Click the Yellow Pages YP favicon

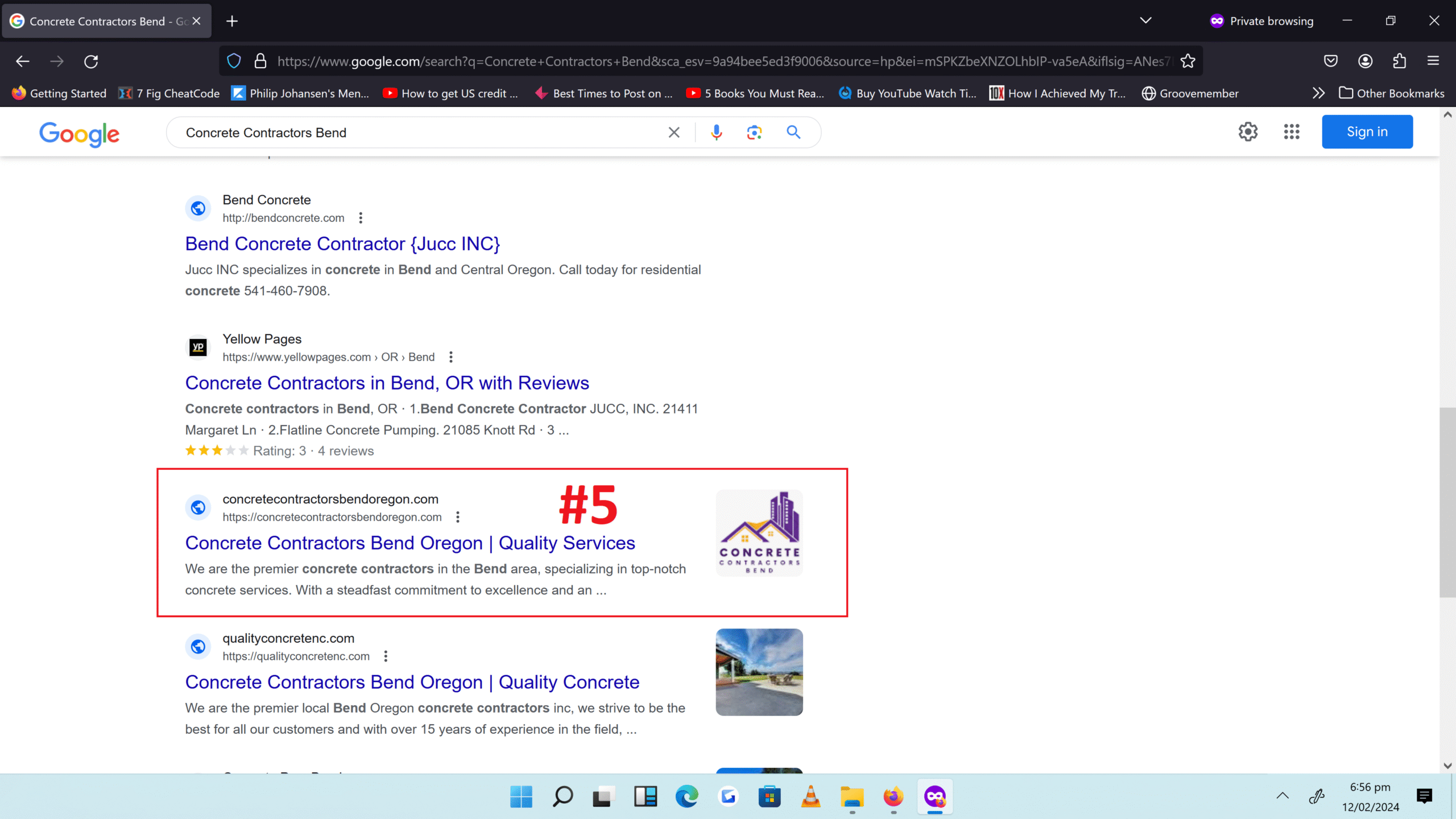pyautogui.click(x=198, y=347)
